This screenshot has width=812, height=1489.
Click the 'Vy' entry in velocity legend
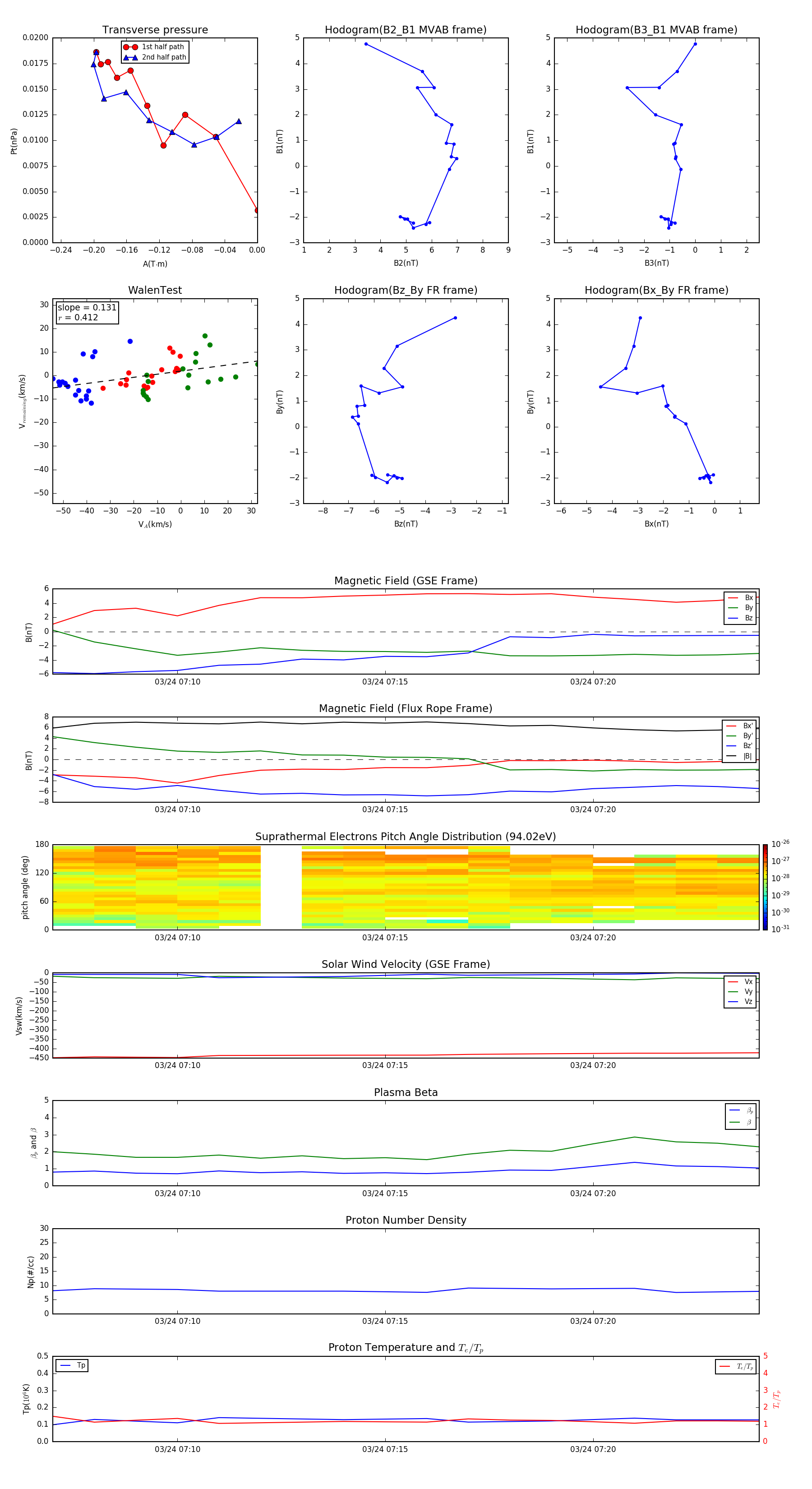point(741,992)
